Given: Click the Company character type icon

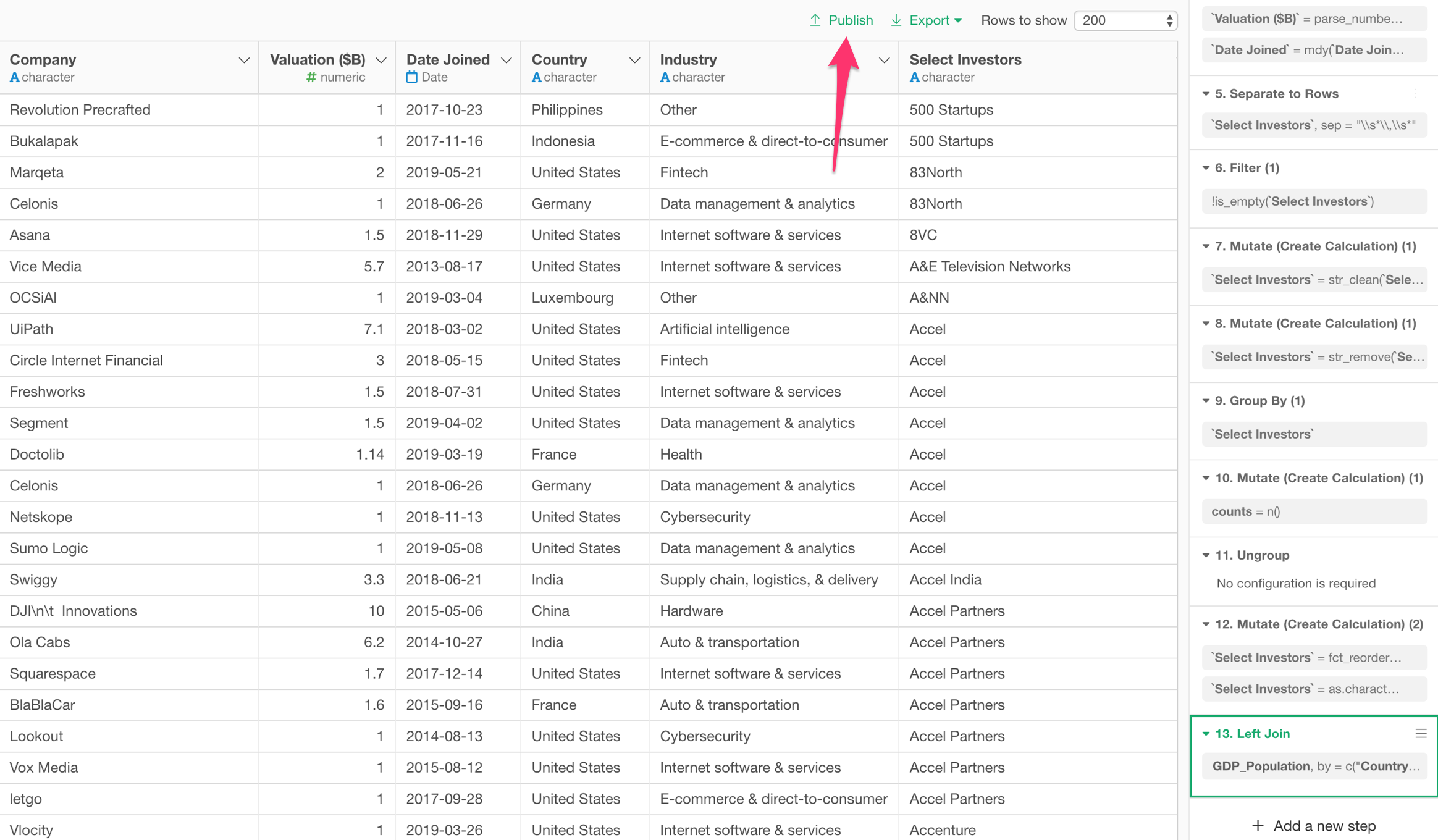Looking at the screenshot, I should click(x=14, y=77).
